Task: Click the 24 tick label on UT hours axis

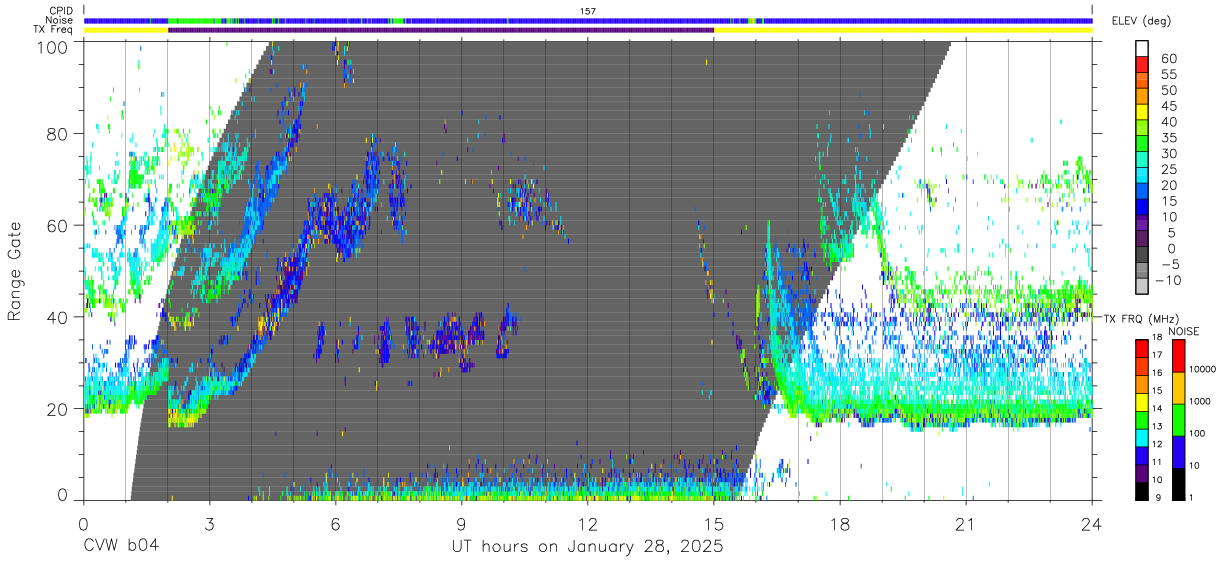Action: pos(1092,524)
